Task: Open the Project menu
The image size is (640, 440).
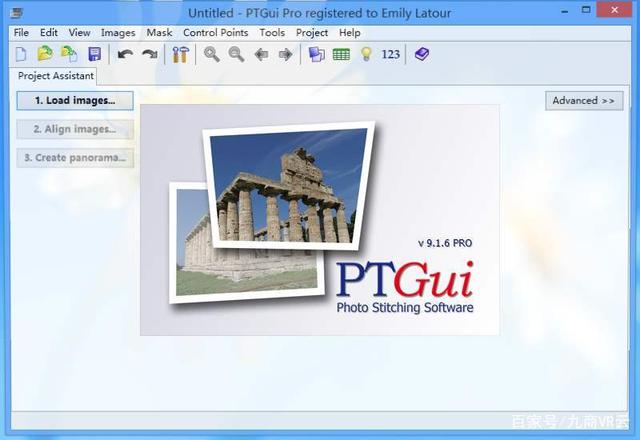Action: (312, 32)
